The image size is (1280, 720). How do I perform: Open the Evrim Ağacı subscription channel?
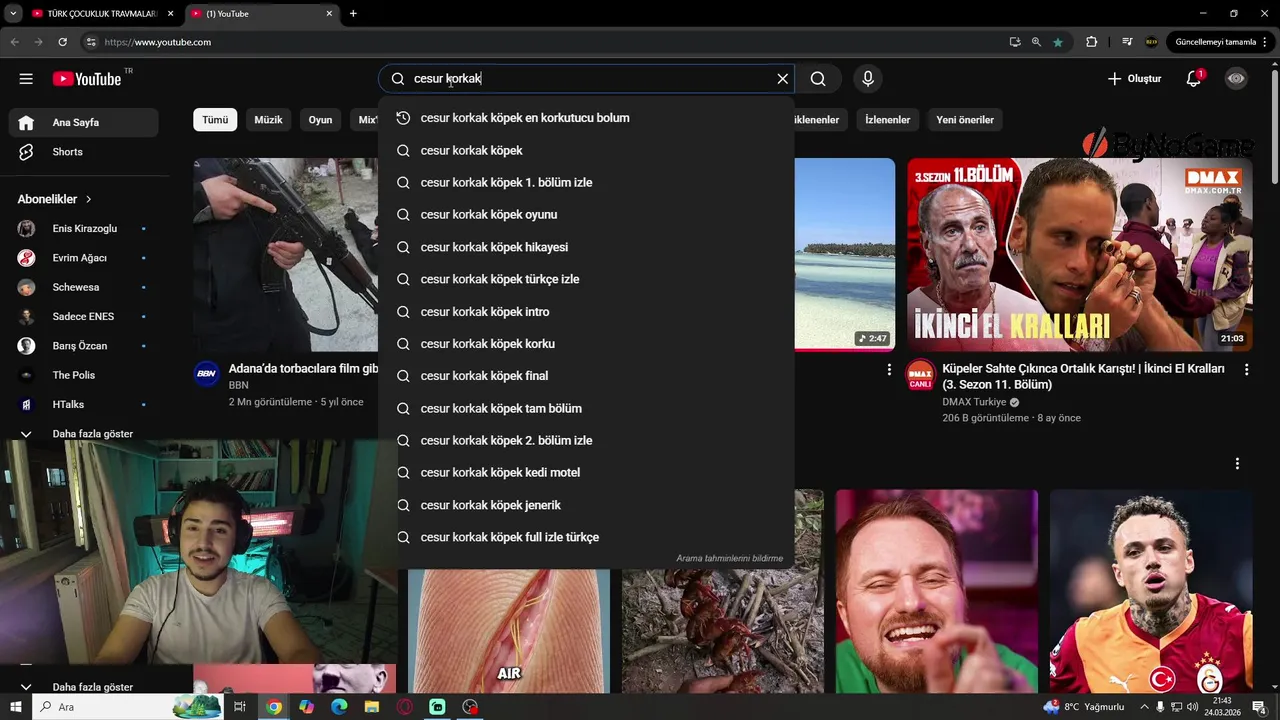[84, 258]
